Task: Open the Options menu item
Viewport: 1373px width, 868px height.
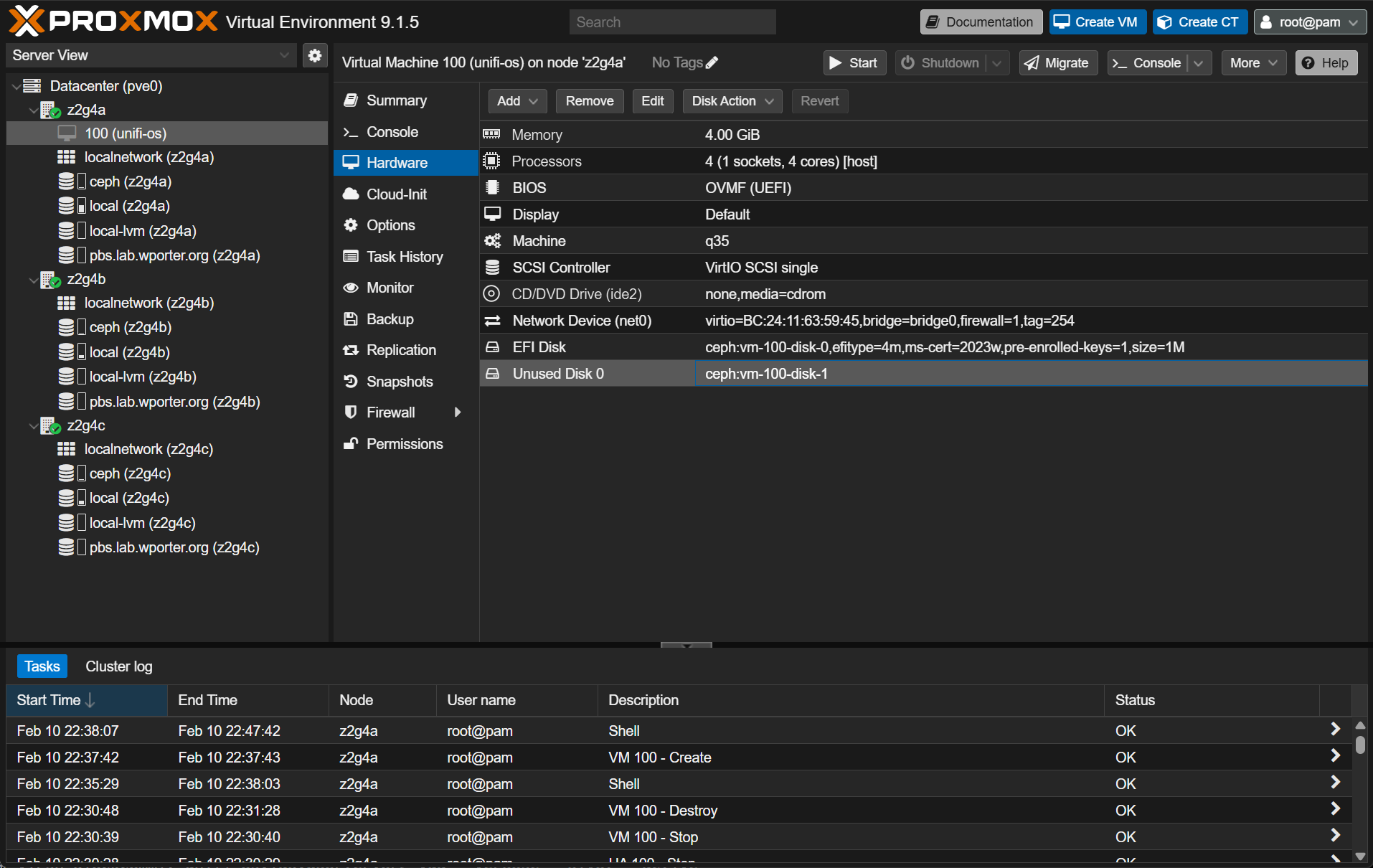Action: 390,225
